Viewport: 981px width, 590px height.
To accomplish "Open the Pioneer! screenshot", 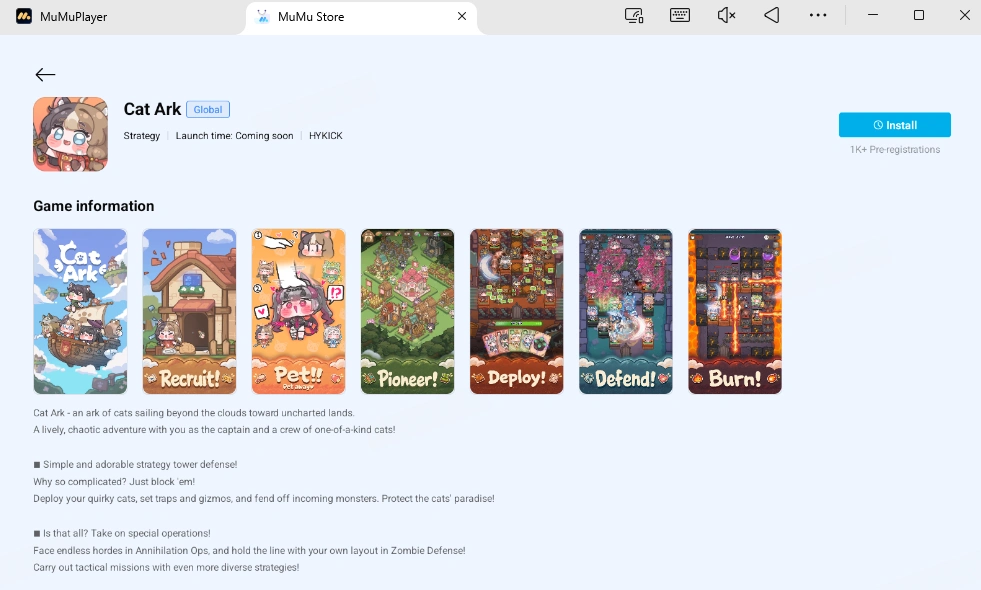I will (x=407, y=312).
